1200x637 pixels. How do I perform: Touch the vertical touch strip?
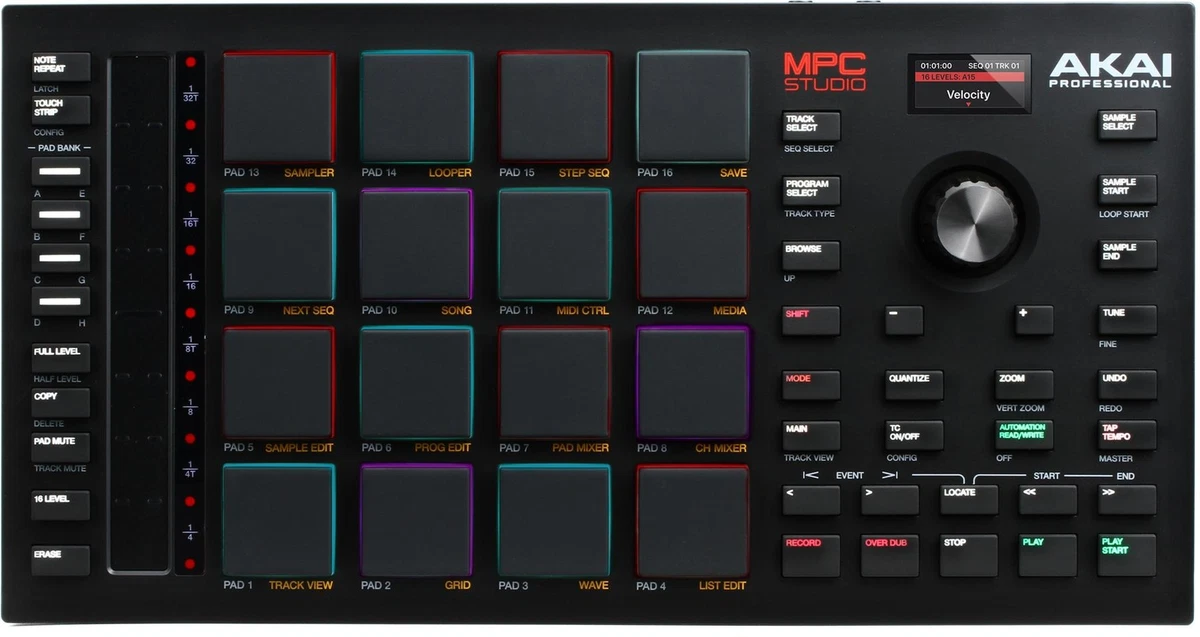(x=139, y=313)
